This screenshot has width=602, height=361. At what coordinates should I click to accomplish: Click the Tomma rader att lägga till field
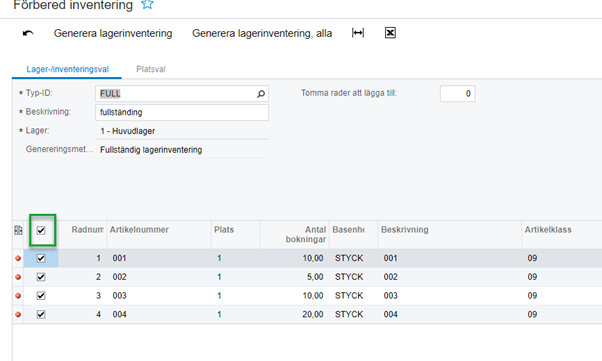458,94
